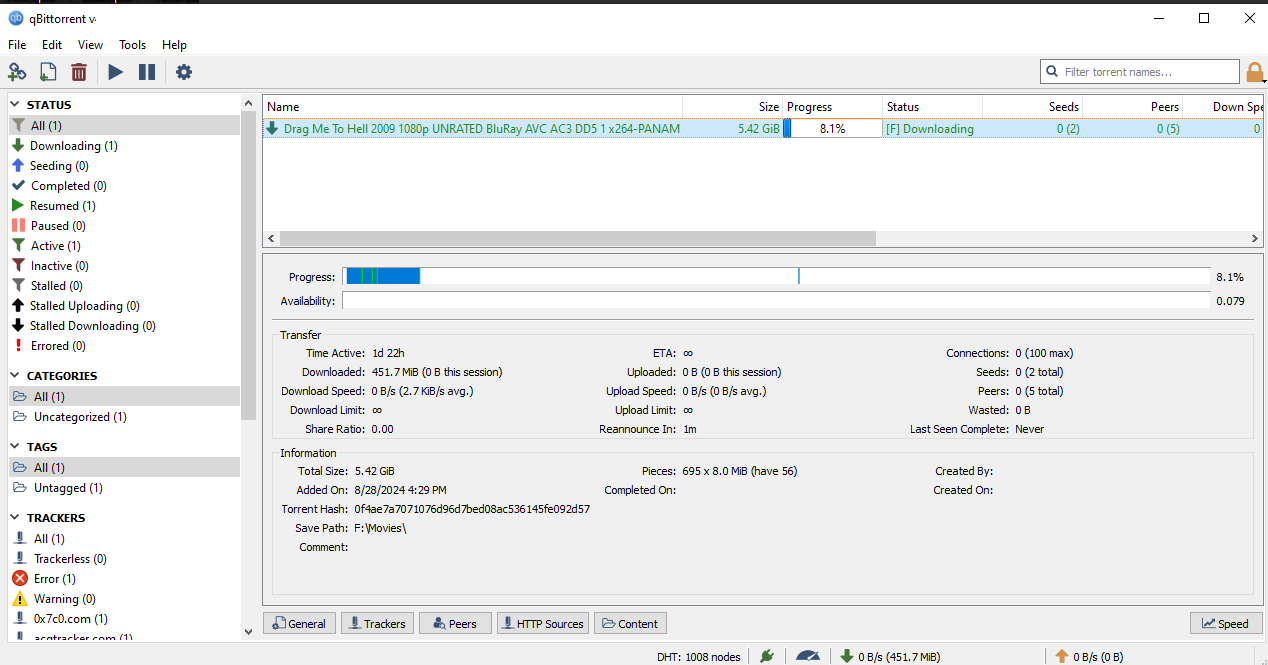Viewport: 1268px width, 665px height.
Task: Collapse the TAGS filter section
Action: [16, 447]
